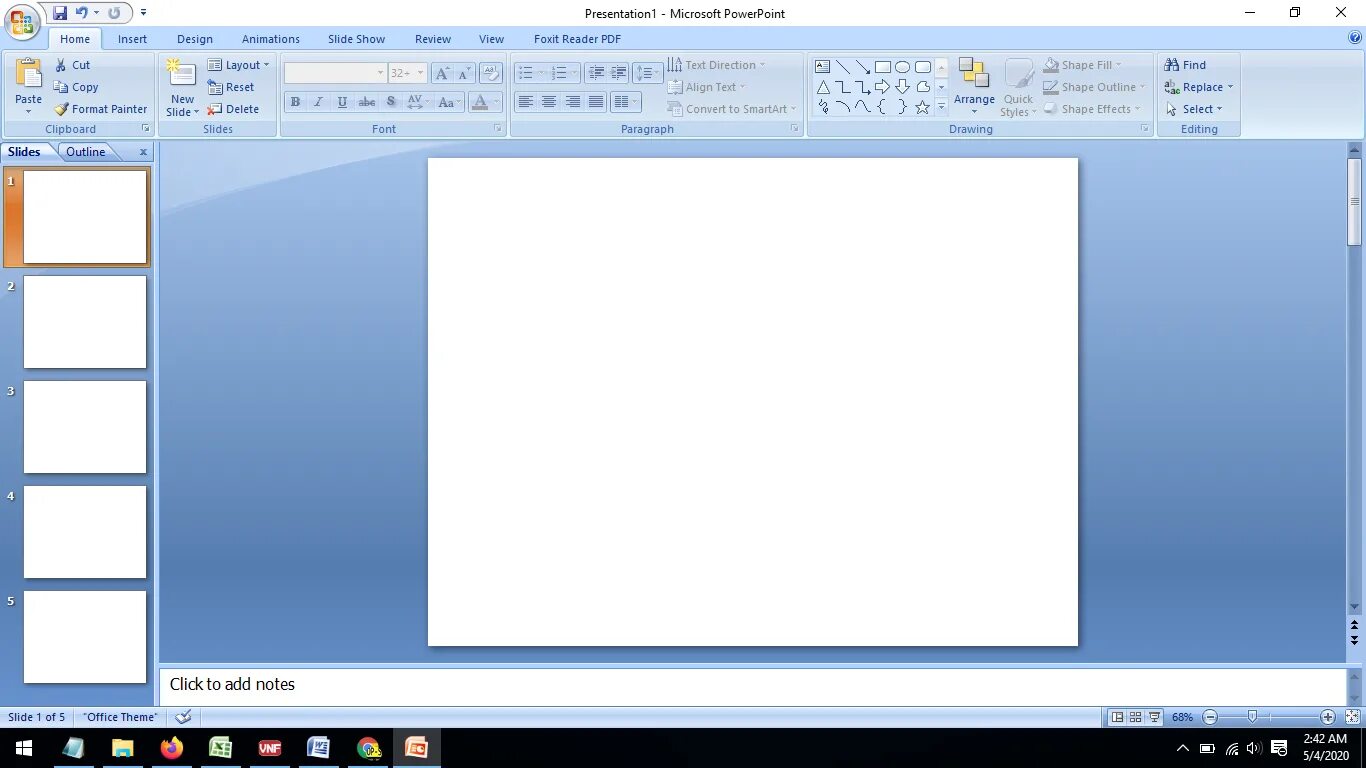Select the down block arrow shape

(x=902, y=87)
